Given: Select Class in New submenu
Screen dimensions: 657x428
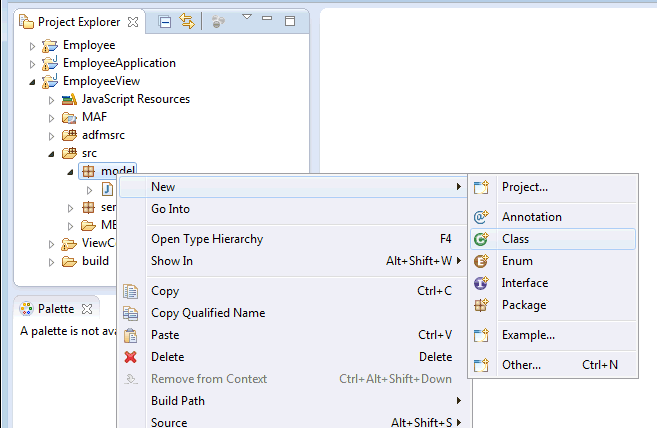Looking at the screenshot, I should coord(553,239).
